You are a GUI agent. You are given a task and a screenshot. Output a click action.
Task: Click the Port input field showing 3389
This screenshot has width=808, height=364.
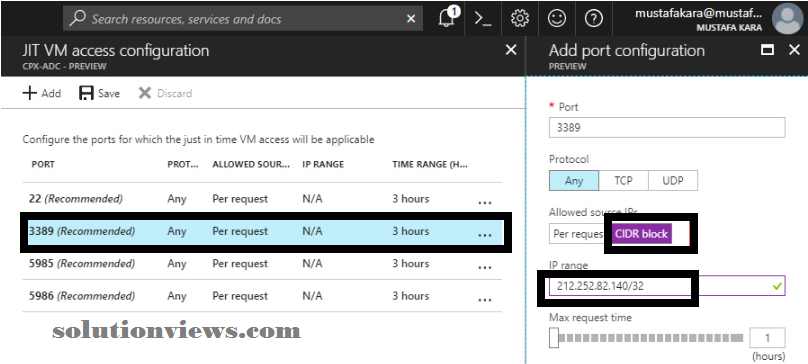coord(667,127)
